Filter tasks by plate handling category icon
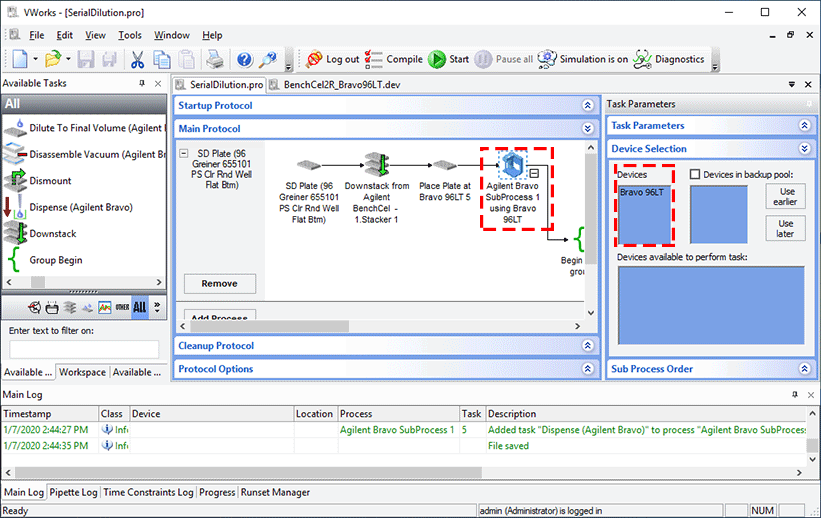This screenshot has width=821, height=518. pyautogui.click(x=52, y=307)
